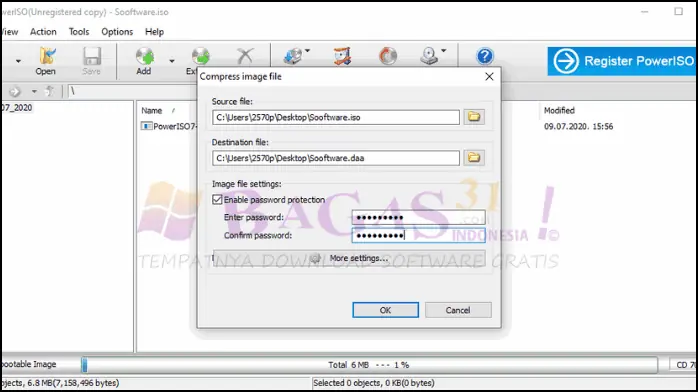Confirm compression with OK button
Image resolution: width=698 pixels, height=392 pixels.
coord(386,310)
